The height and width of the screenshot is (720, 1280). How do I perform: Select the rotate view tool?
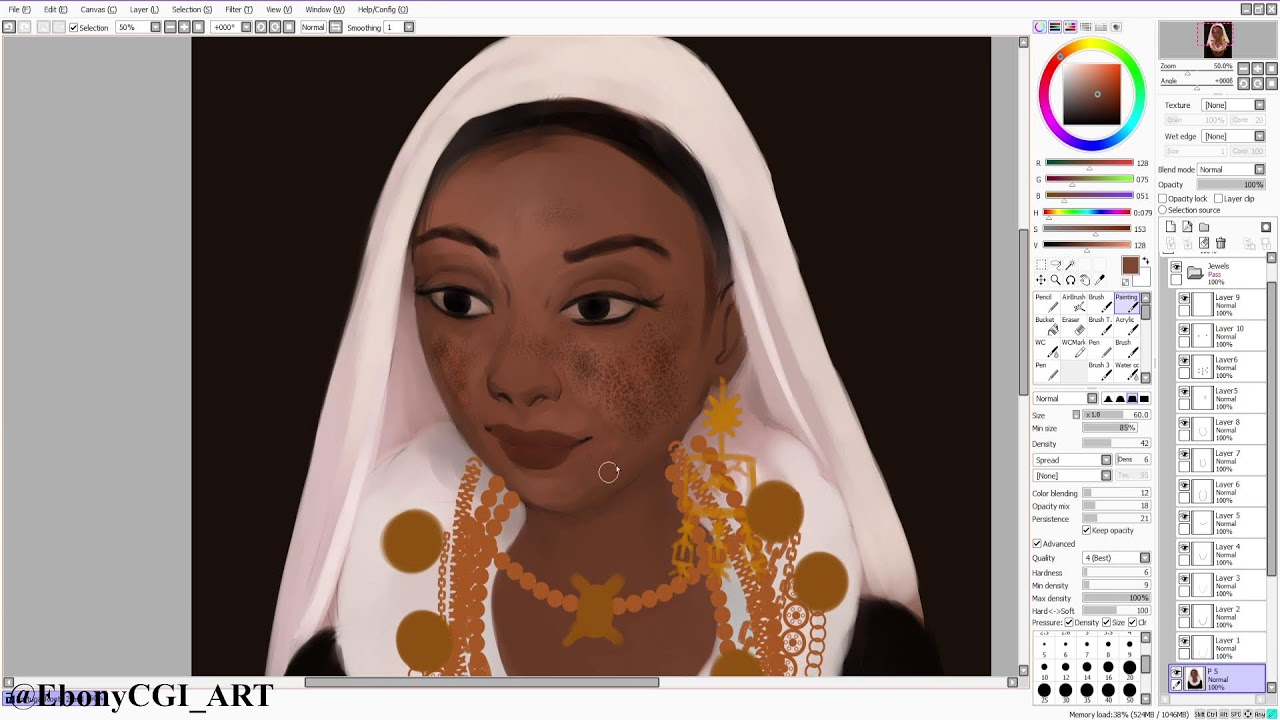1070,280
